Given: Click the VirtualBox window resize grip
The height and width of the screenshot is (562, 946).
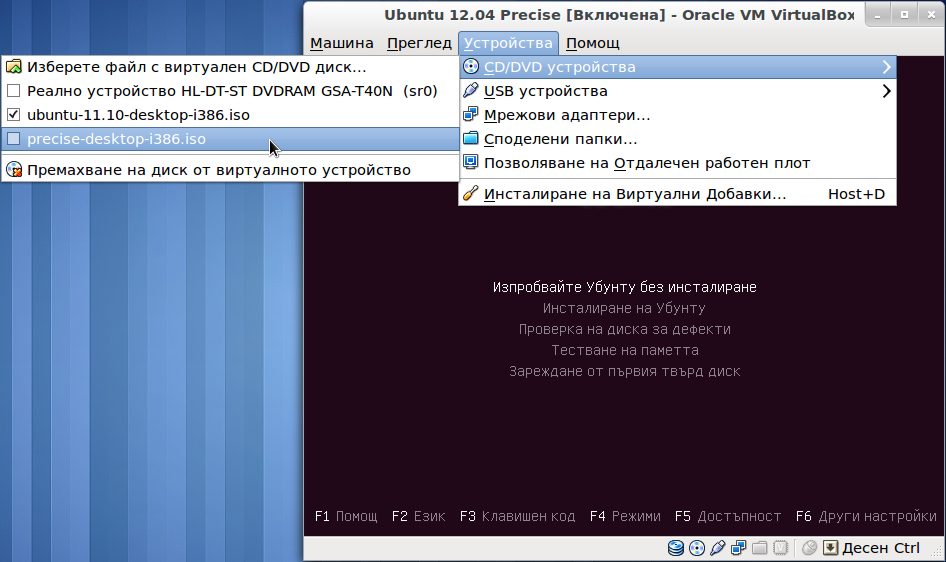Looking at the screenshot, I should pyautogui.click(x=937, y=551).
